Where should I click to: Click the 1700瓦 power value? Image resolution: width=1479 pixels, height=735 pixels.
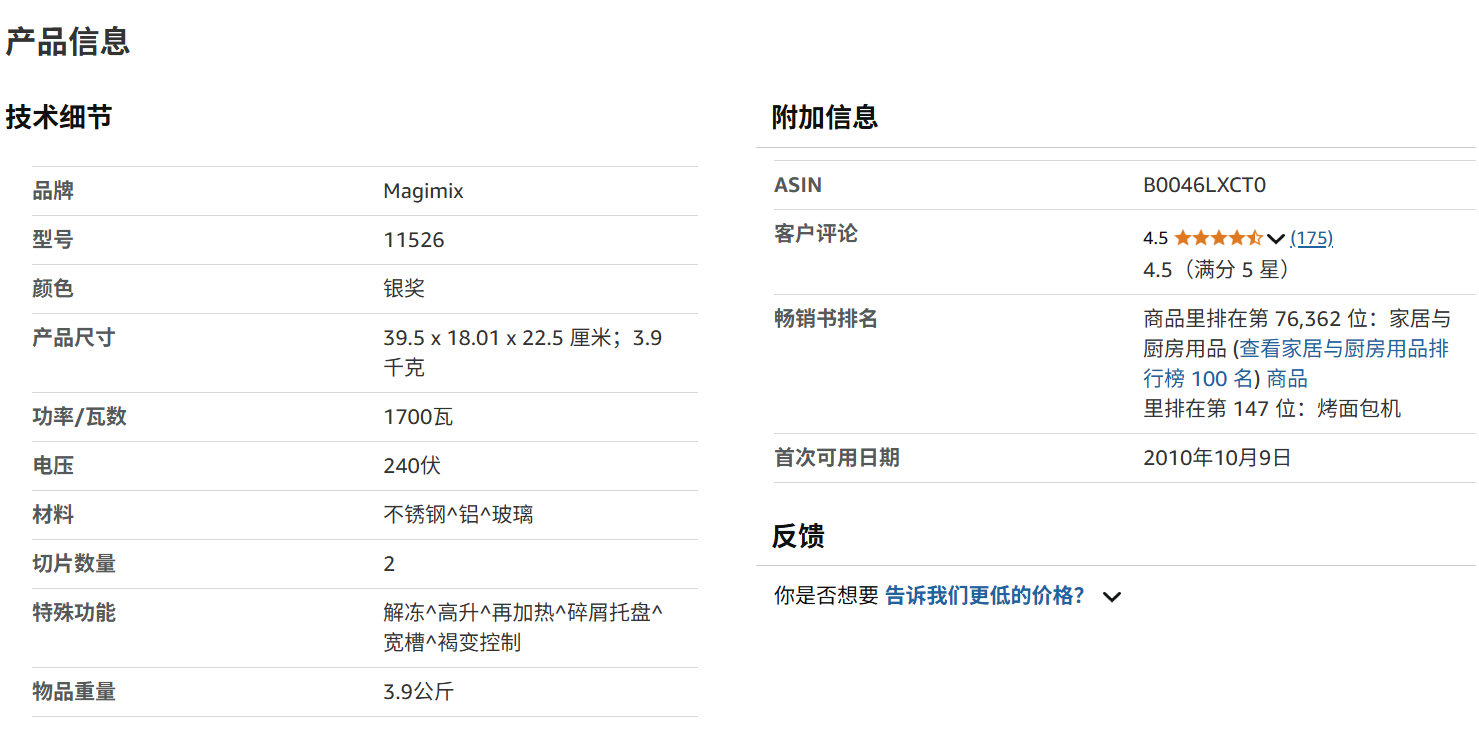pyautogui.click(x=417, y=417)
